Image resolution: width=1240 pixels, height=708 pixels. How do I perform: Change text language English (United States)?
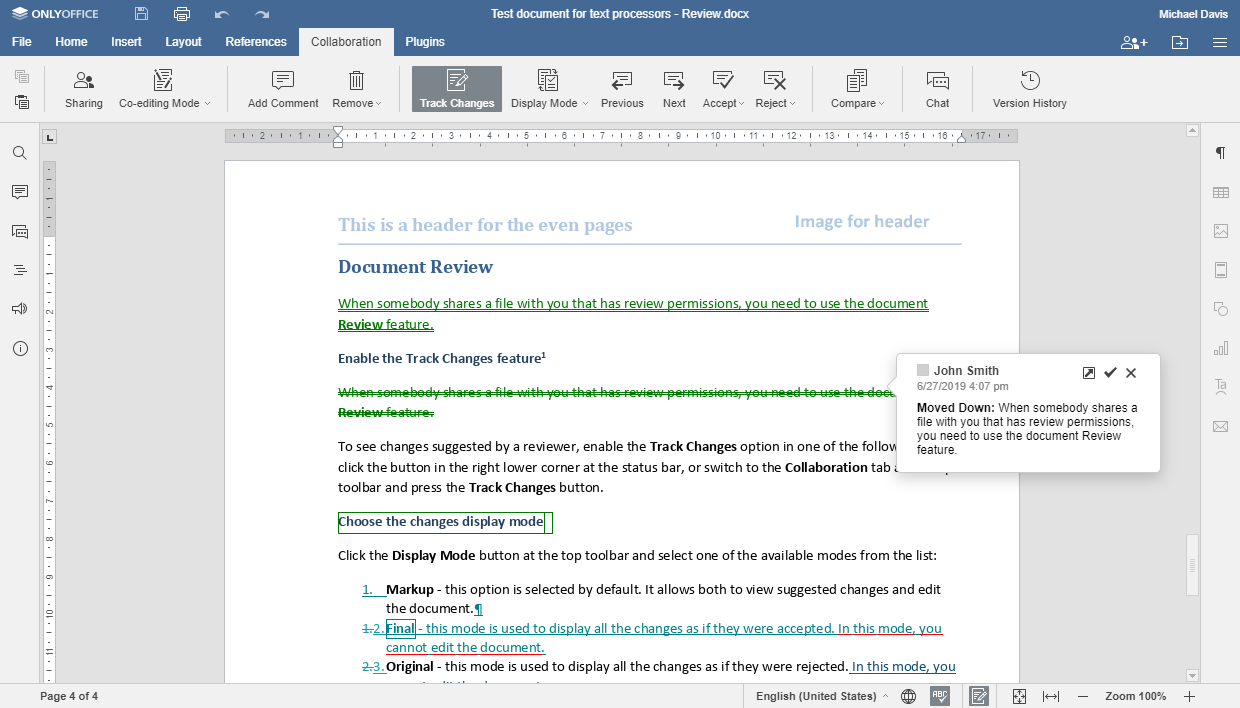(821, 696)
